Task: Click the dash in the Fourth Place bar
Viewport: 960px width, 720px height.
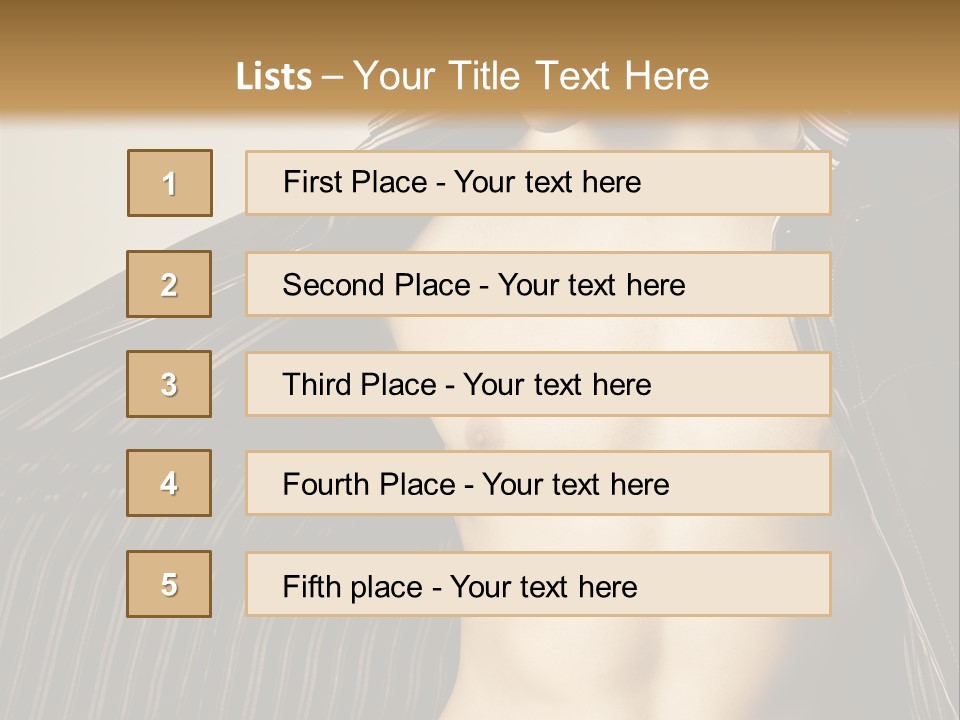Action: 470,487
